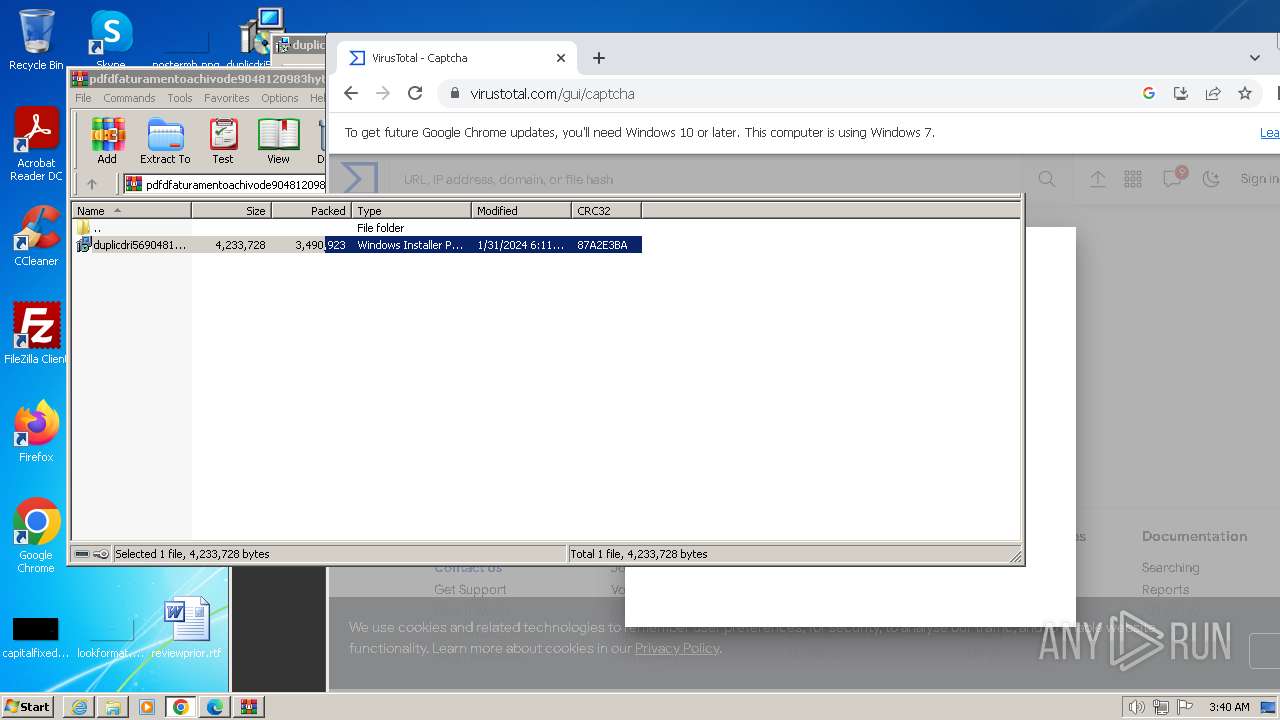Screen dimensions: 1280x720
Task: Open the Options menu in WinRAR
Action: tap(280, 98)
